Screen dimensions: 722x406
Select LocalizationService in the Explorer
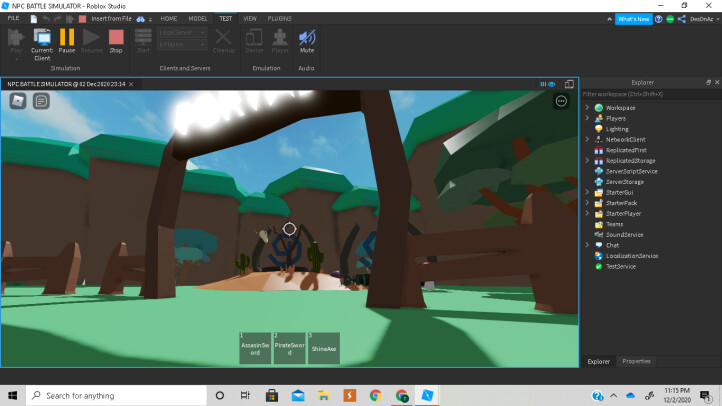[x=631, y=256]
